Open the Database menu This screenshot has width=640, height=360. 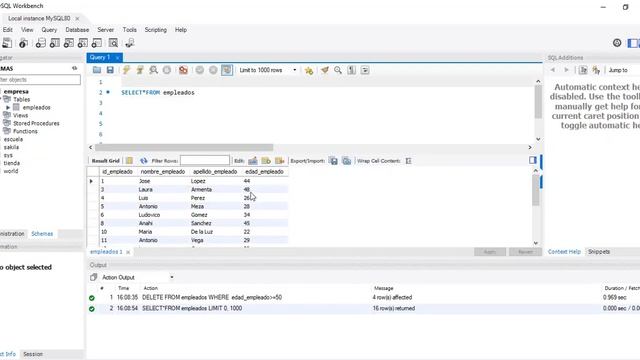(x=77, y=30)
